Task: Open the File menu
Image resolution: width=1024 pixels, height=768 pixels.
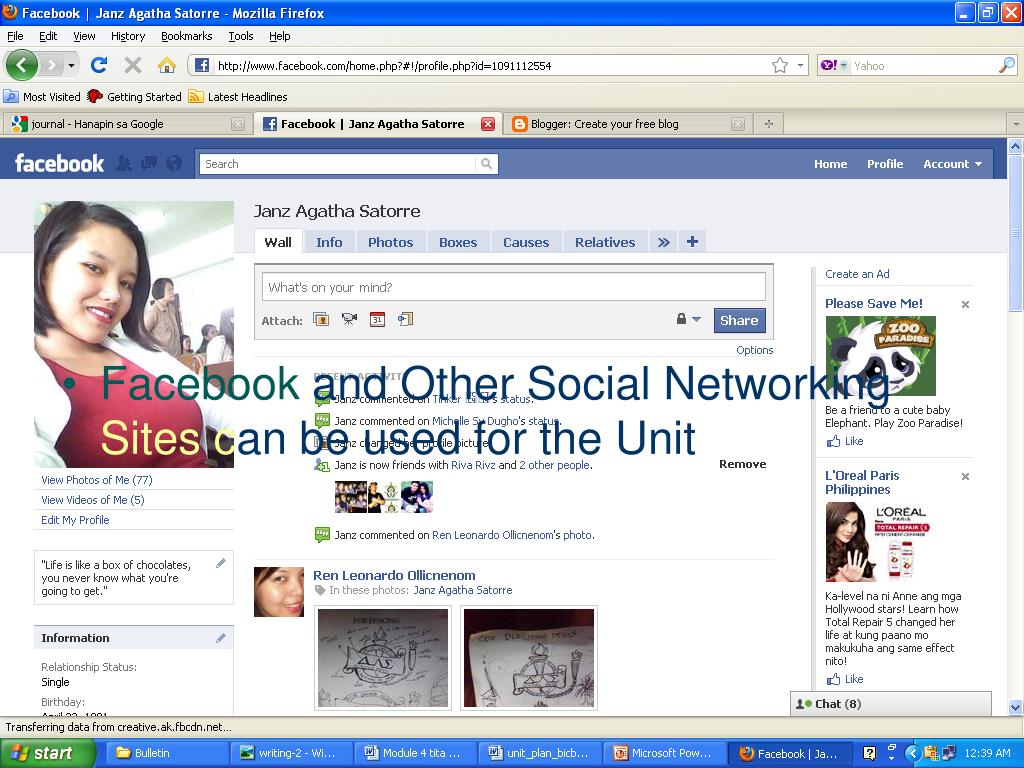Action: 15,36
